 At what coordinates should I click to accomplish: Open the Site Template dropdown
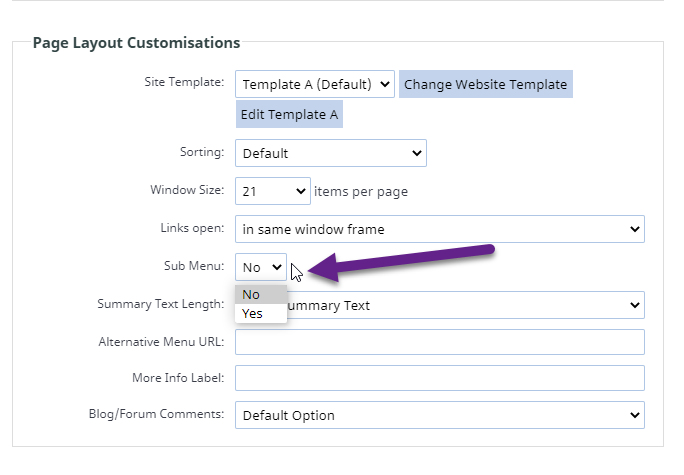(315, 84)
